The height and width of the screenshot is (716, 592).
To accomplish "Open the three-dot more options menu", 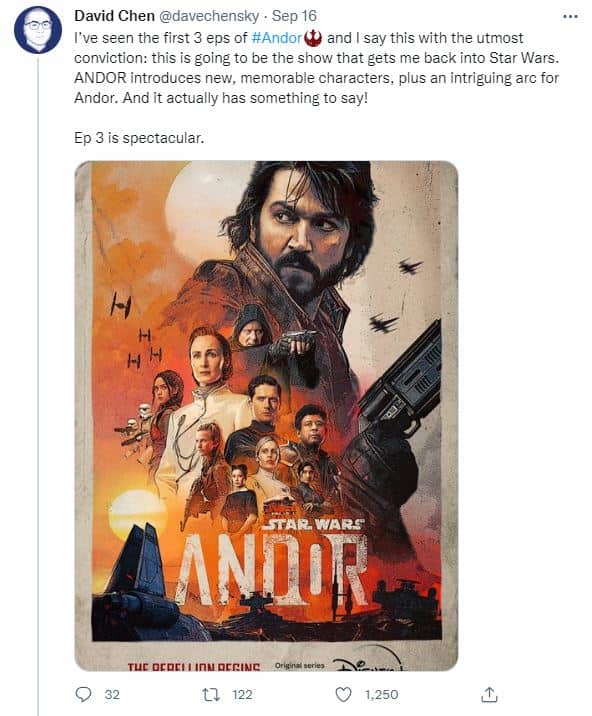I will 570,16.
